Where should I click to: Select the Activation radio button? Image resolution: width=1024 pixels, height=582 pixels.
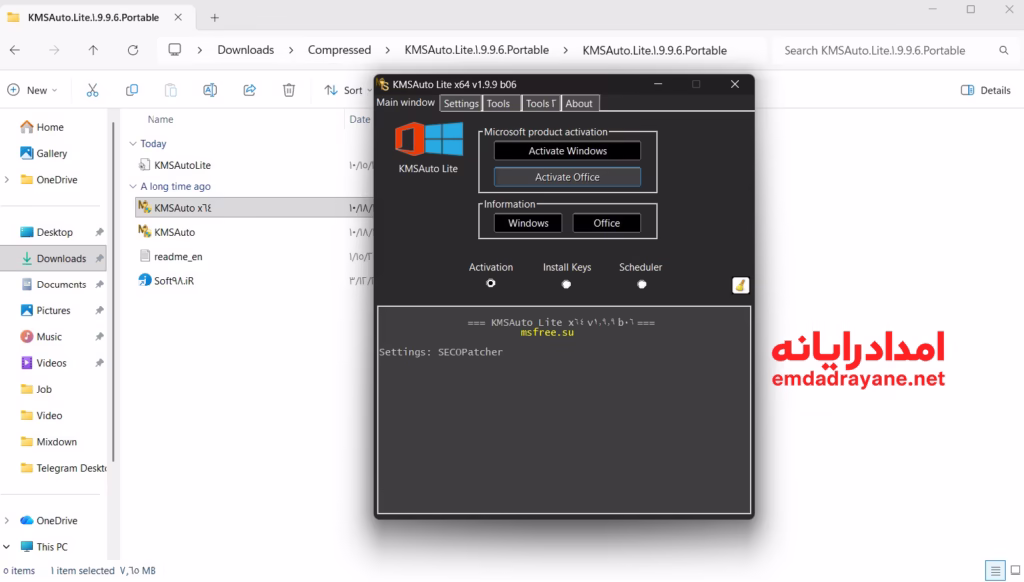point(490,284)
